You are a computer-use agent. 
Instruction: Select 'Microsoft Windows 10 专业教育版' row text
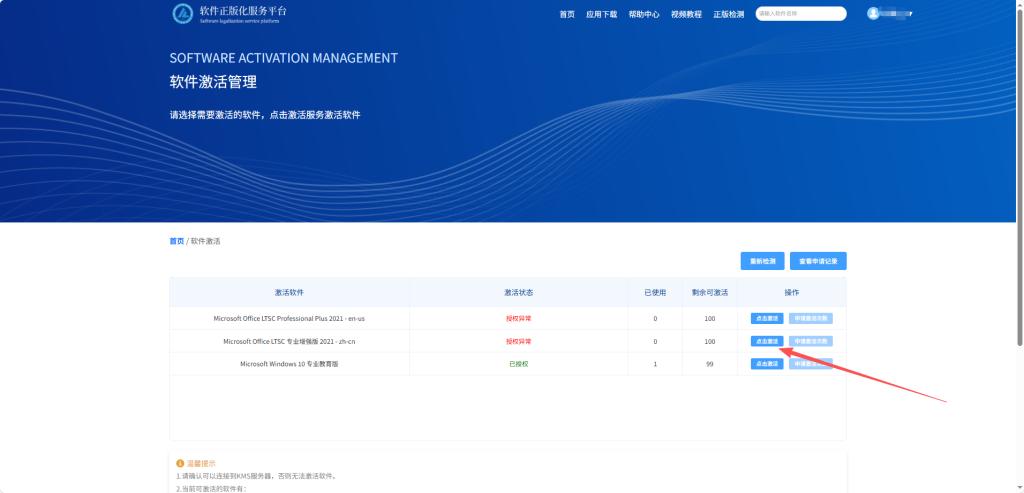[x=289, y=364]
